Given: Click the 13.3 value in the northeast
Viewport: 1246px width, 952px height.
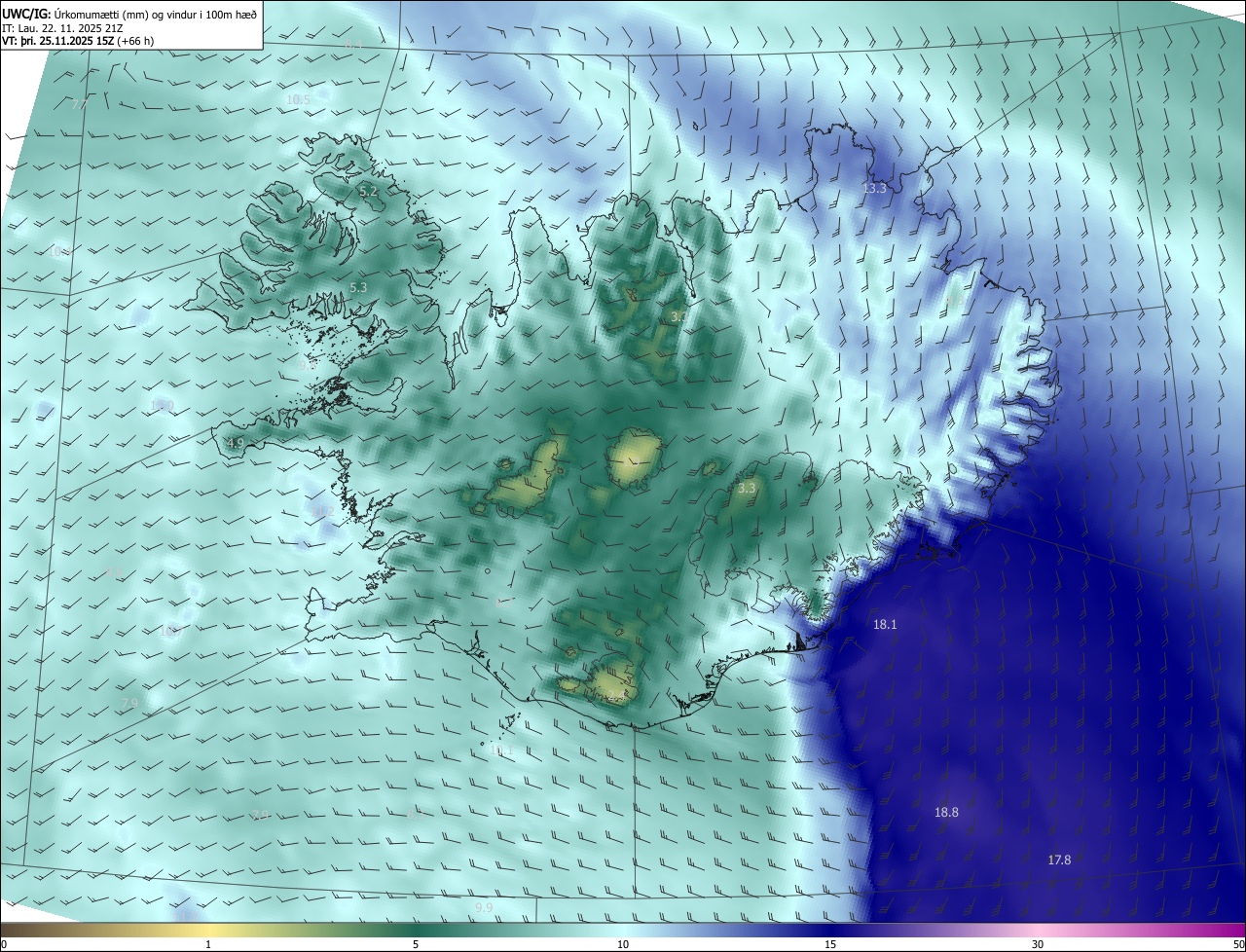Looking at the screenshot, I should click(875, 188).
